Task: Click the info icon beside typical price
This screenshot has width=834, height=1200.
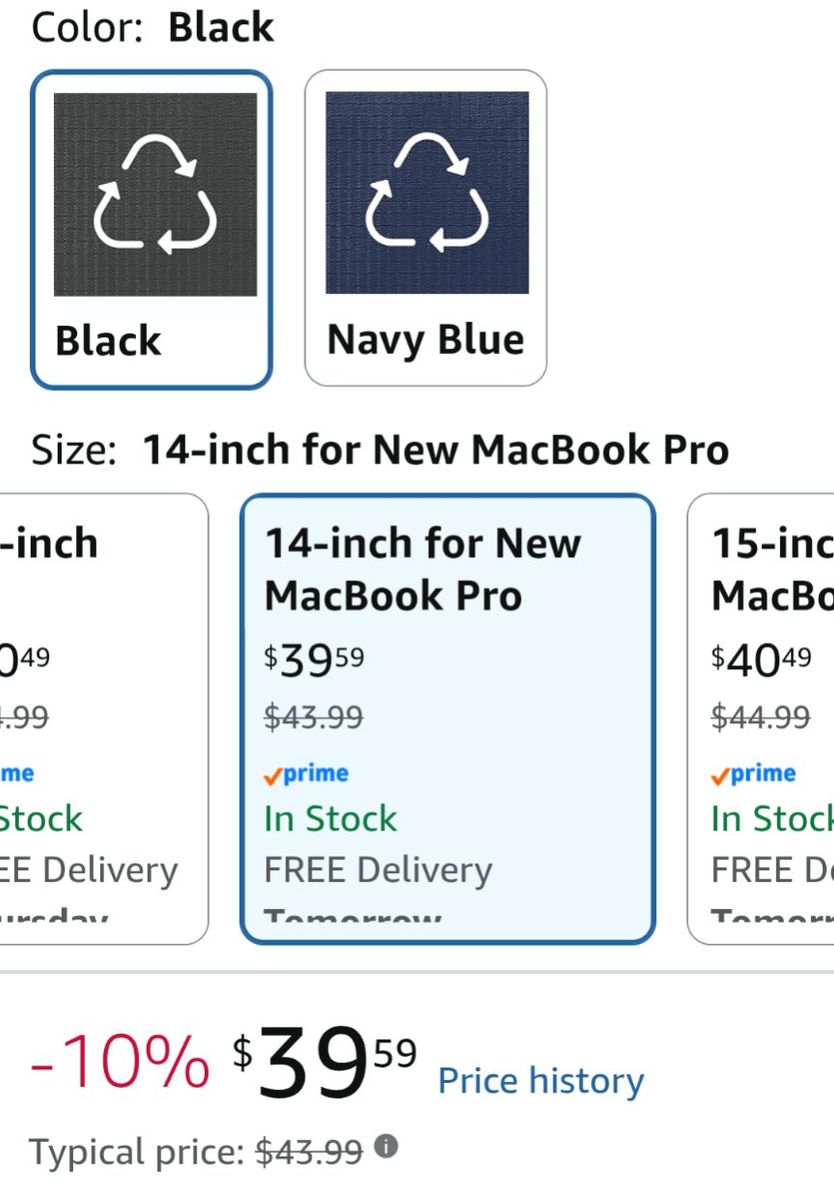Action: click(x=386, y=1145)
